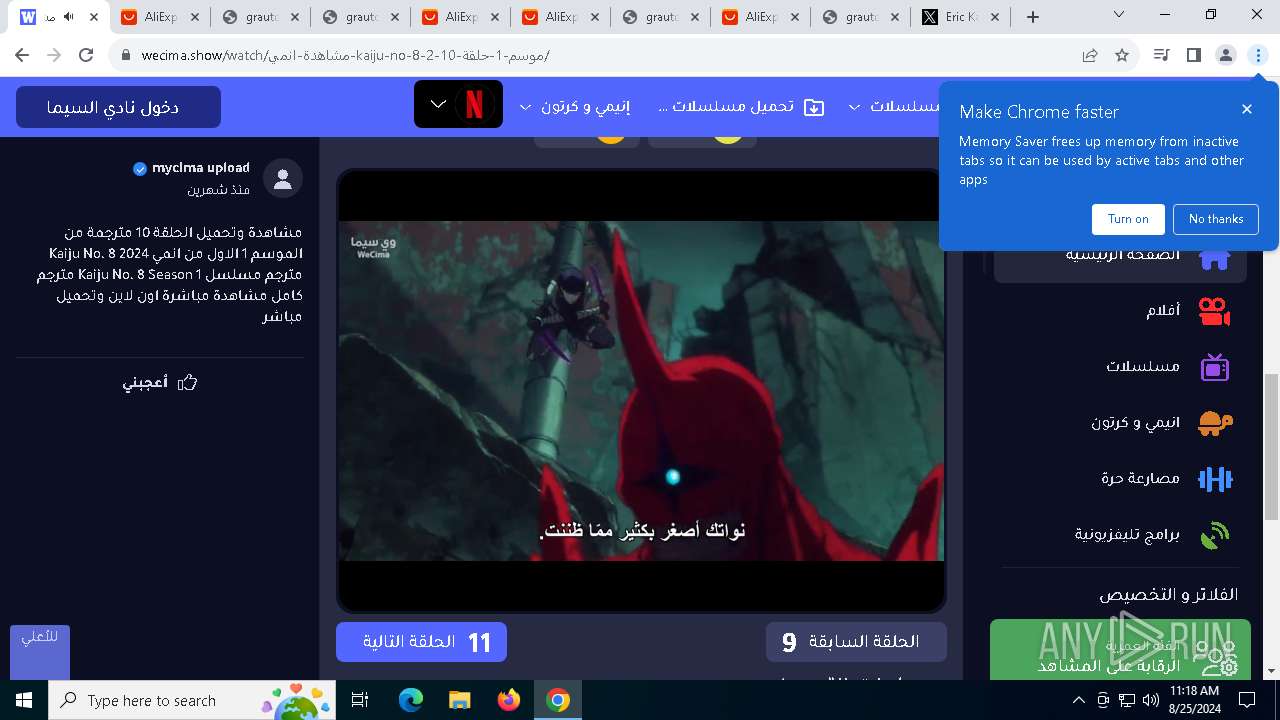Open تحميل مسلسلات navbar item
1280x720 pixels.
741,107
